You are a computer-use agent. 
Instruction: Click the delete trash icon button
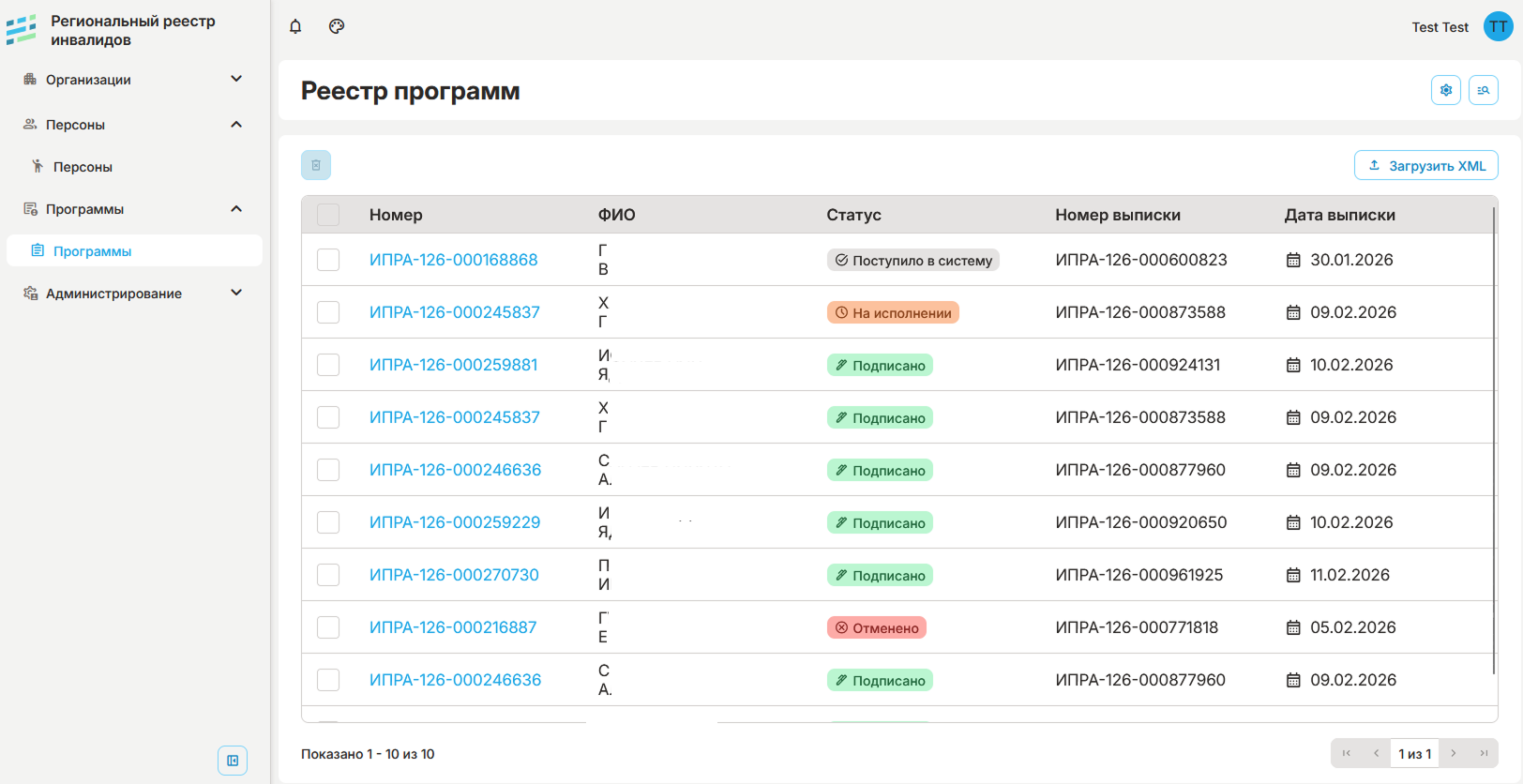316,165
